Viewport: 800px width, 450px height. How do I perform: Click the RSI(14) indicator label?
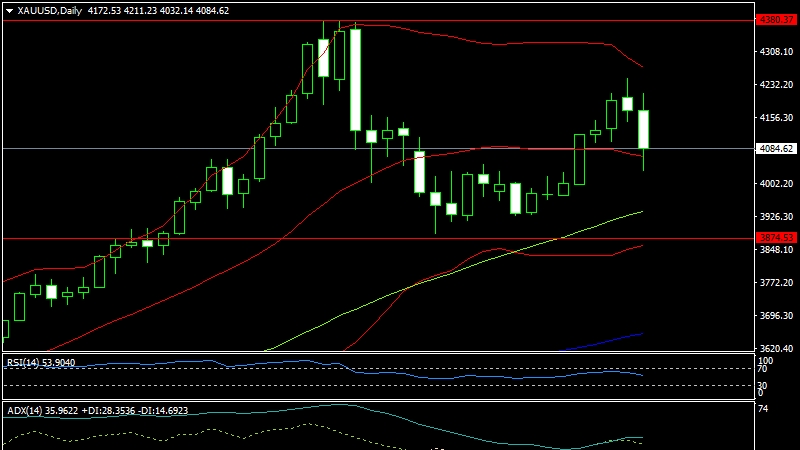click(26, 362)
